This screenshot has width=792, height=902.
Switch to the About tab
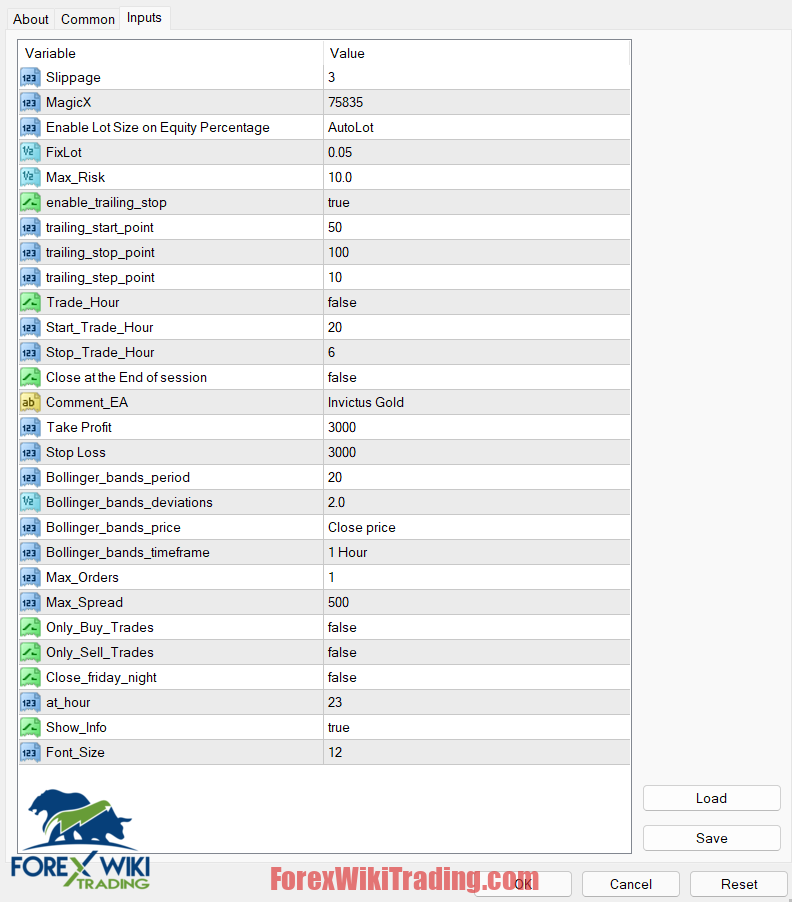pyautogui.click(x=31, y=20)
